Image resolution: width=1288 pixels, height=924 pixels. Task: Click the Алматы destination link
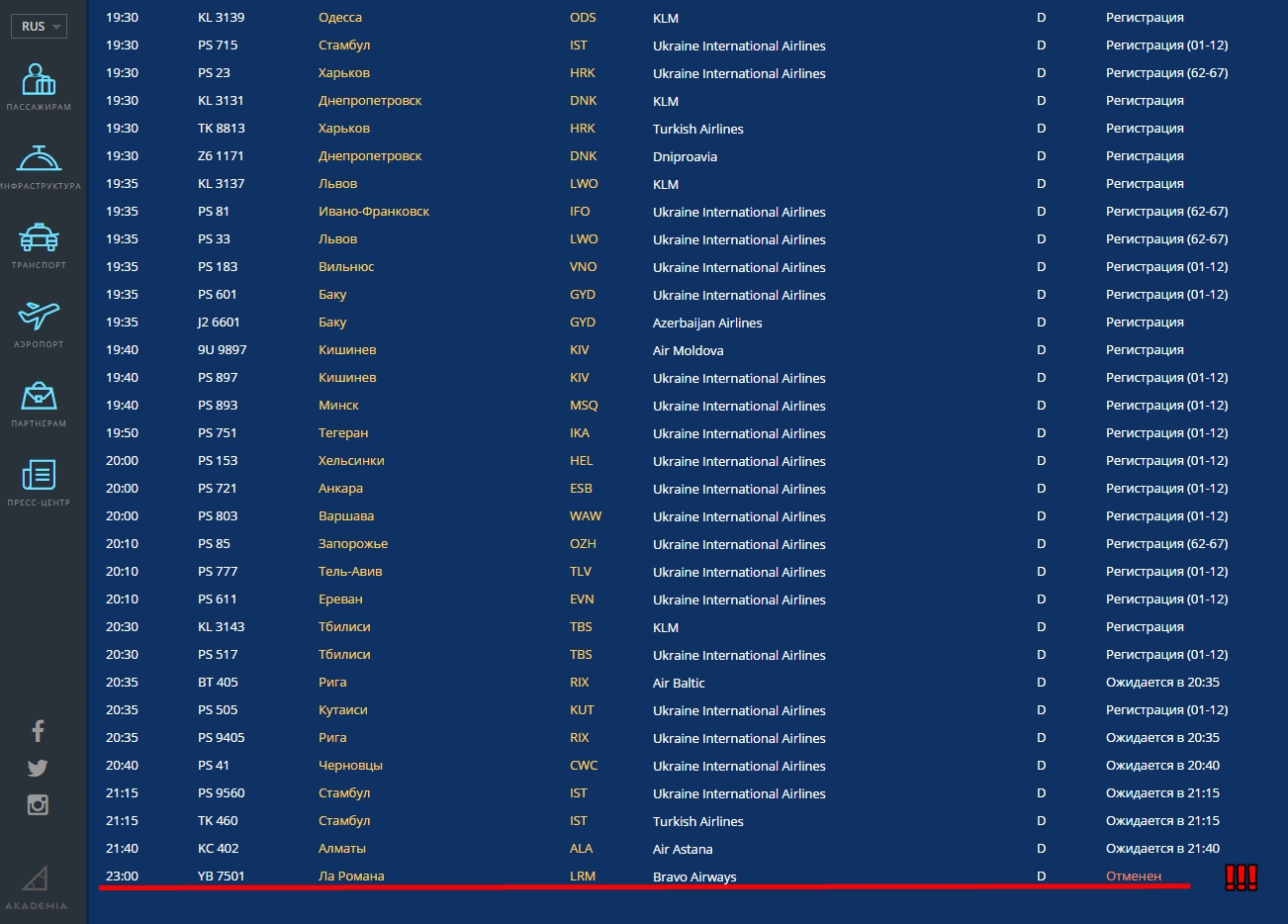[x=342, y=849]
